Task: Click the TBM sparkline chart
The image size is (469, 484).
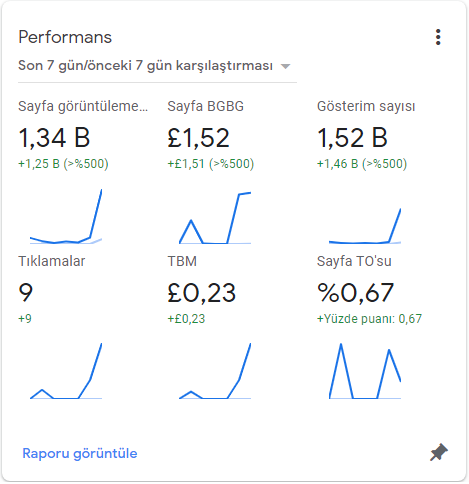Action: (x=215, y=371)
